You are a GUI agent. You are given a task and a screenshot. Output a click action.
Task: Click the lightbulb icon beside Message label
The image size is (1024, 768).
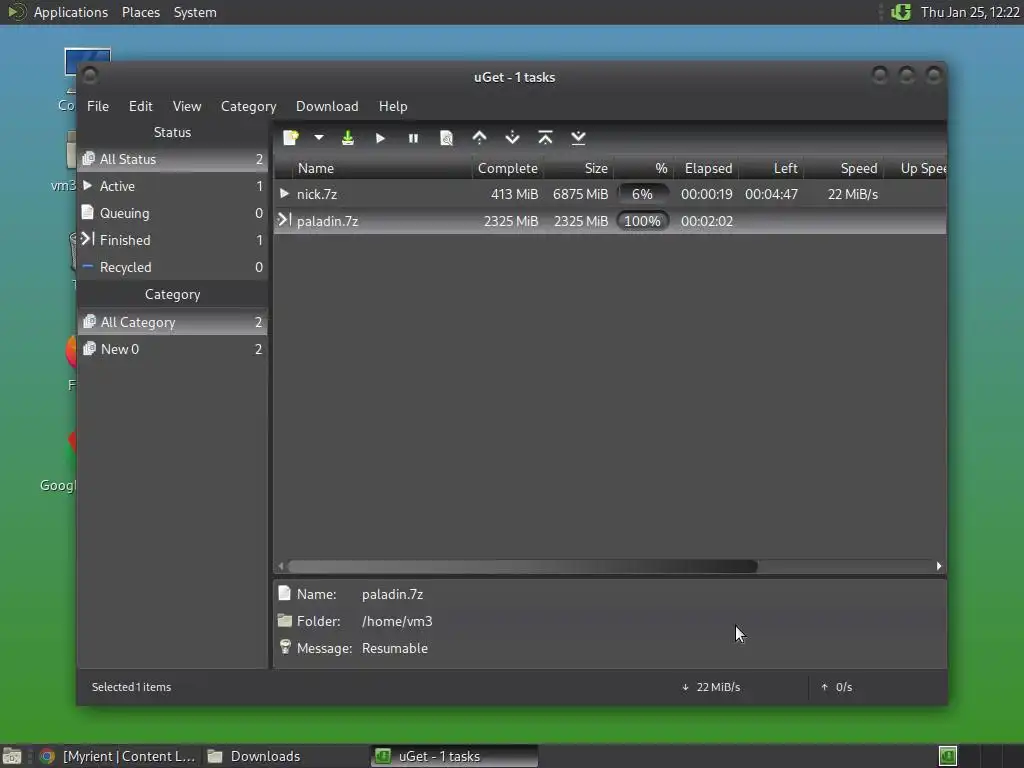pyautogui.click(x=285, y=647)
